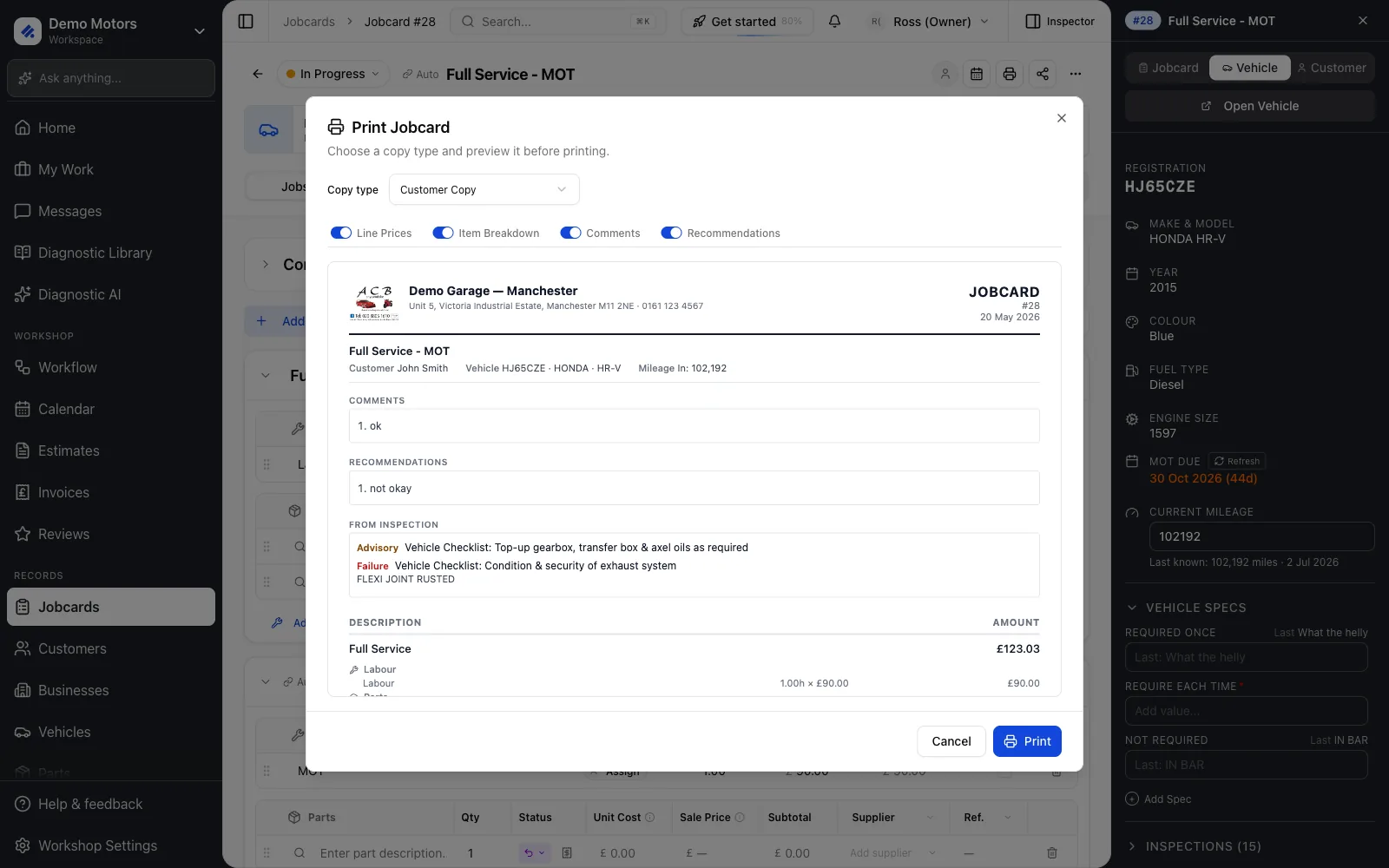Open the Demo Motors workspace switcher
This screenshot has height=868, width=1389.
[x=111, y=31]
